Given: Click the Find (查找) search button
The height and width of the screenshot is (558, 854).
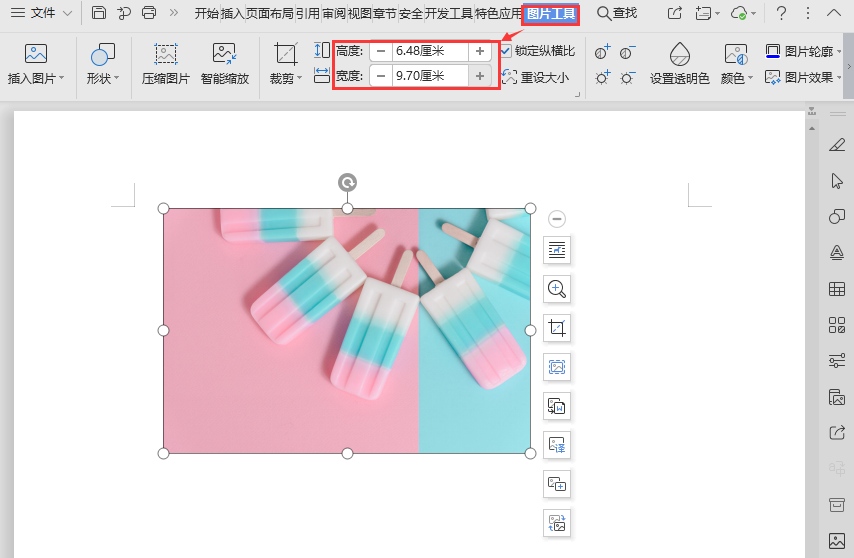Looking at the screenshot, I should tap(617, 13).
